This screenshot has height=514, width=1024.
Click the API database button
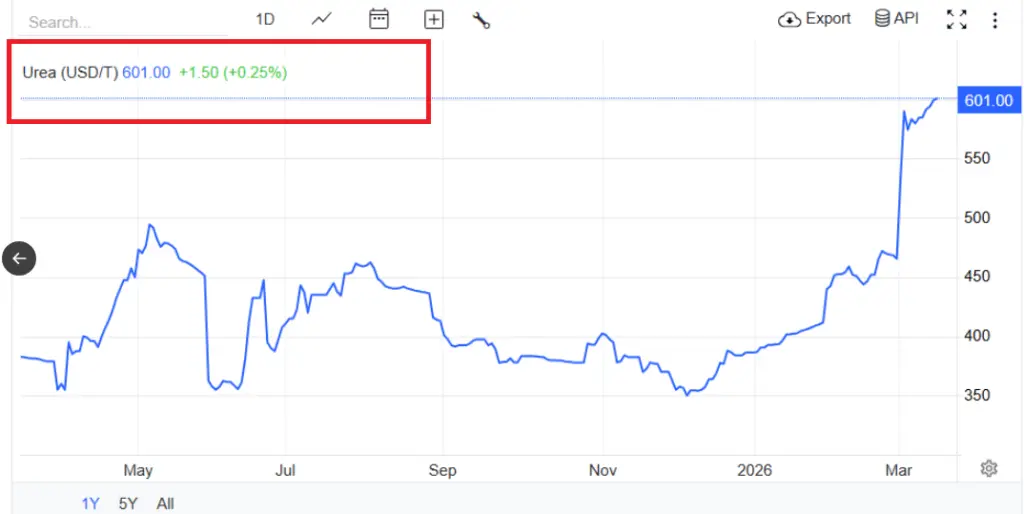[x=896, y=19]
